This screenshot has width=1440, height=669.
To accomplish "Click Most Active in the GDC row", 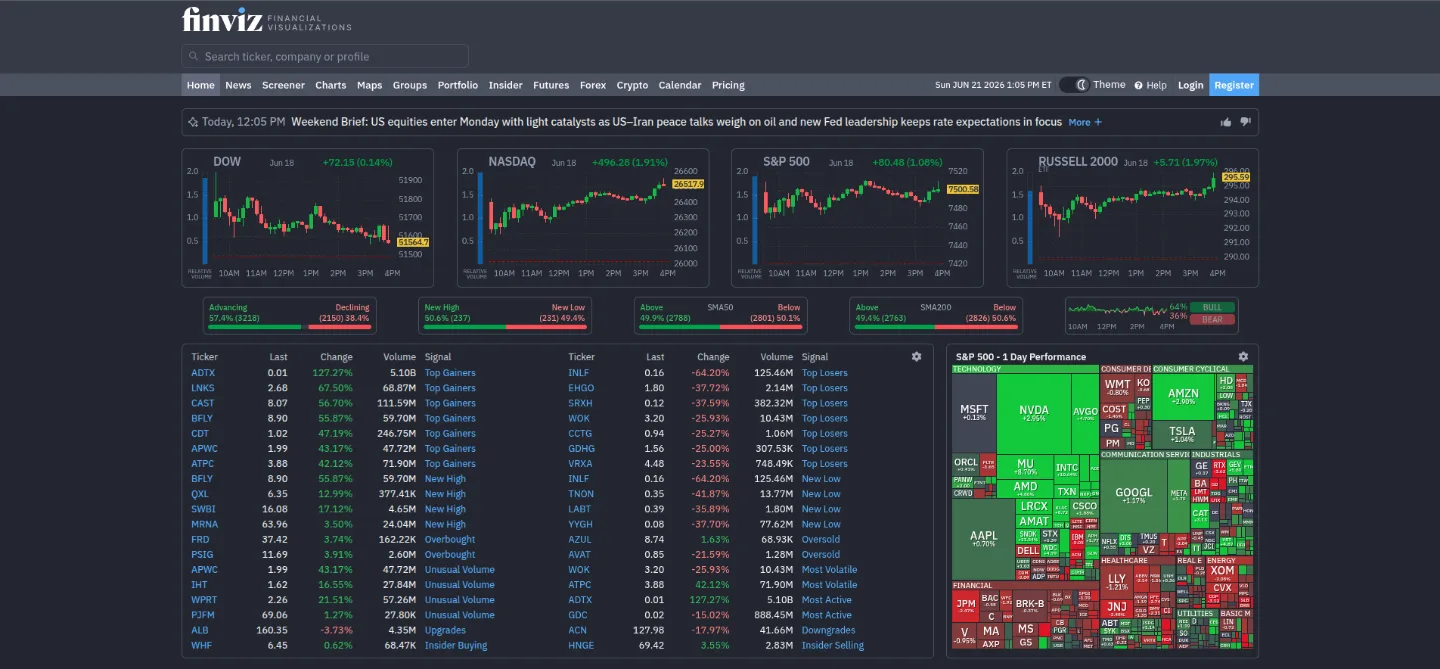I will [827, 615].
